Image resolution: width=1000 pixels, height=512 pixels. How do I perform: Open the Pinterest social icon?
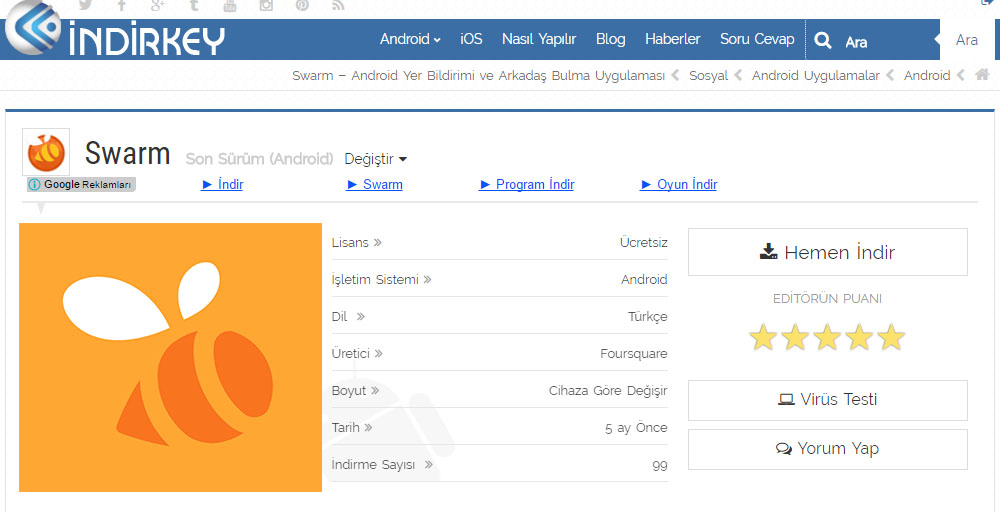tap(302, 5)
